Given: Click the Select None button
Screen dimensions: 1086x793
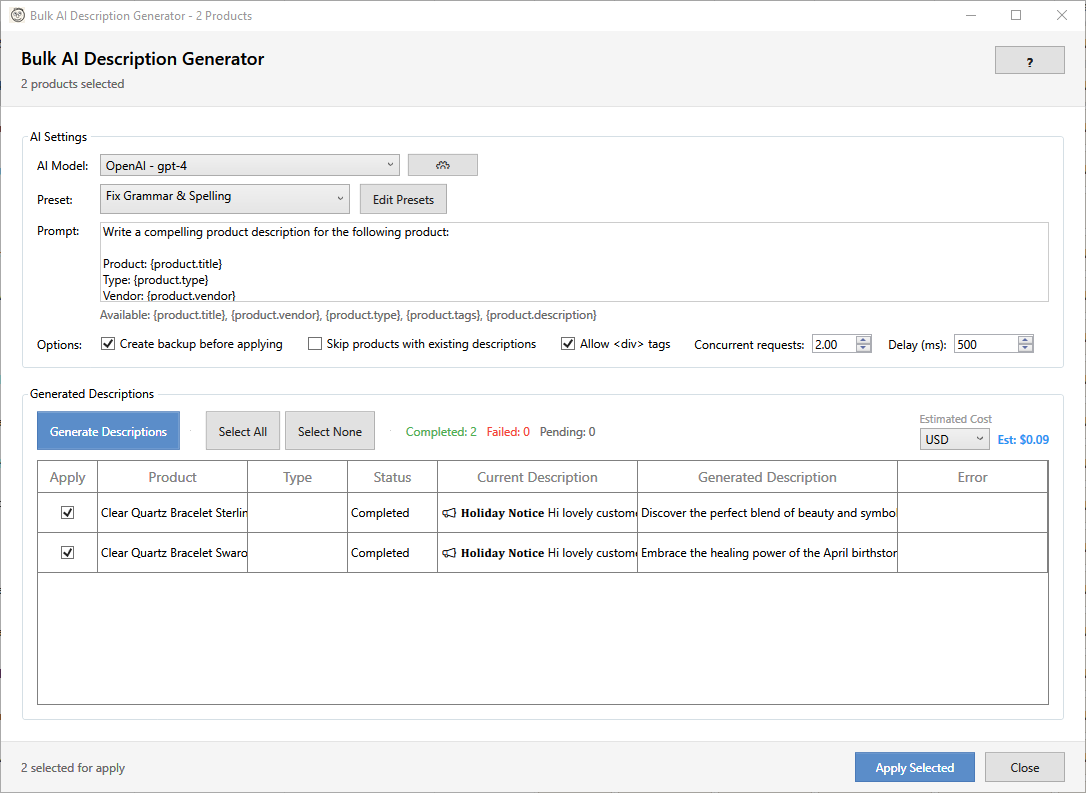Looking at the screenshot, I should pyautogui.click(x=330, y=430).
